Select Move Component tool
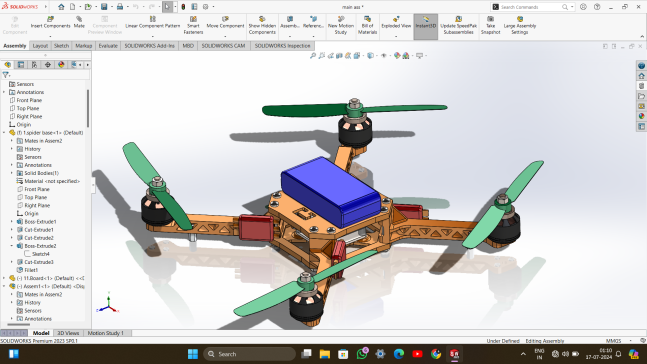The height and width of the screenshot is (364, 647). [225, 22]
